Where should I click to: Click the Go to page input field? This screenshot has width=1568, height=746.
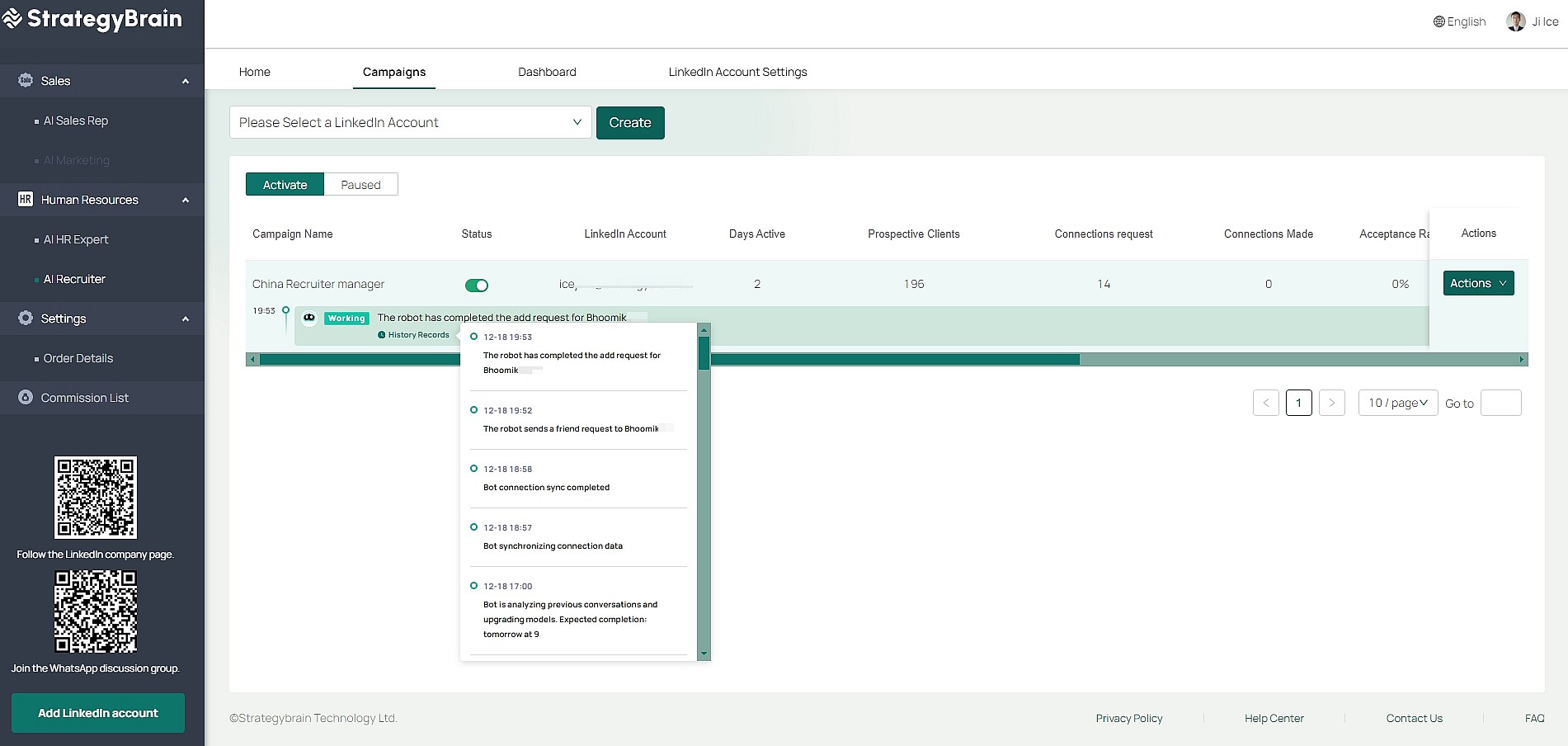click(1500, 403)
